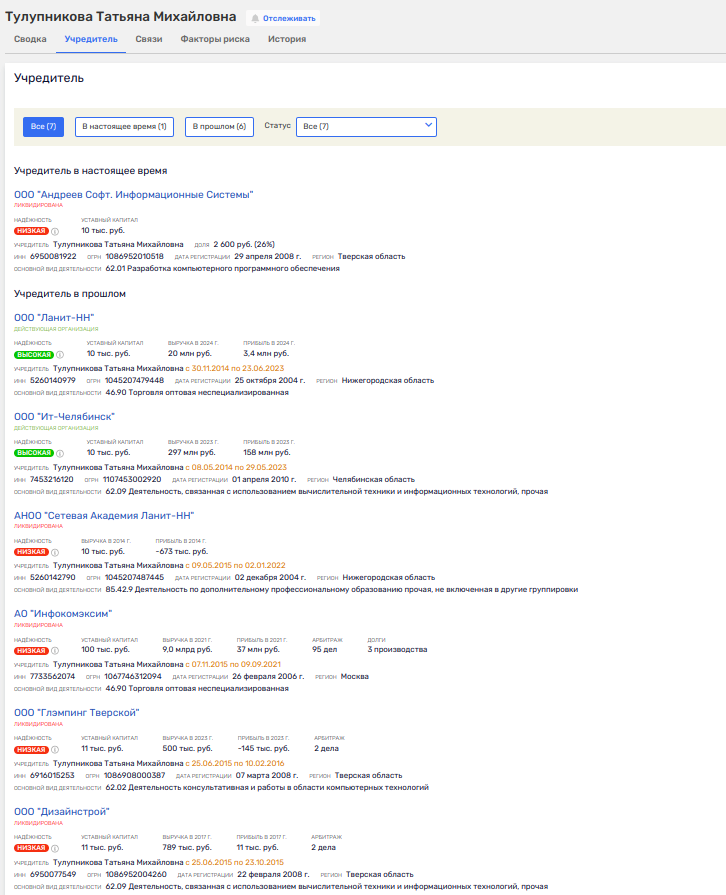726x895 pixels.
Task: Open info icon beside НИЗКАЯ for Инфокомэксим
Action: (x=55, y=651)
